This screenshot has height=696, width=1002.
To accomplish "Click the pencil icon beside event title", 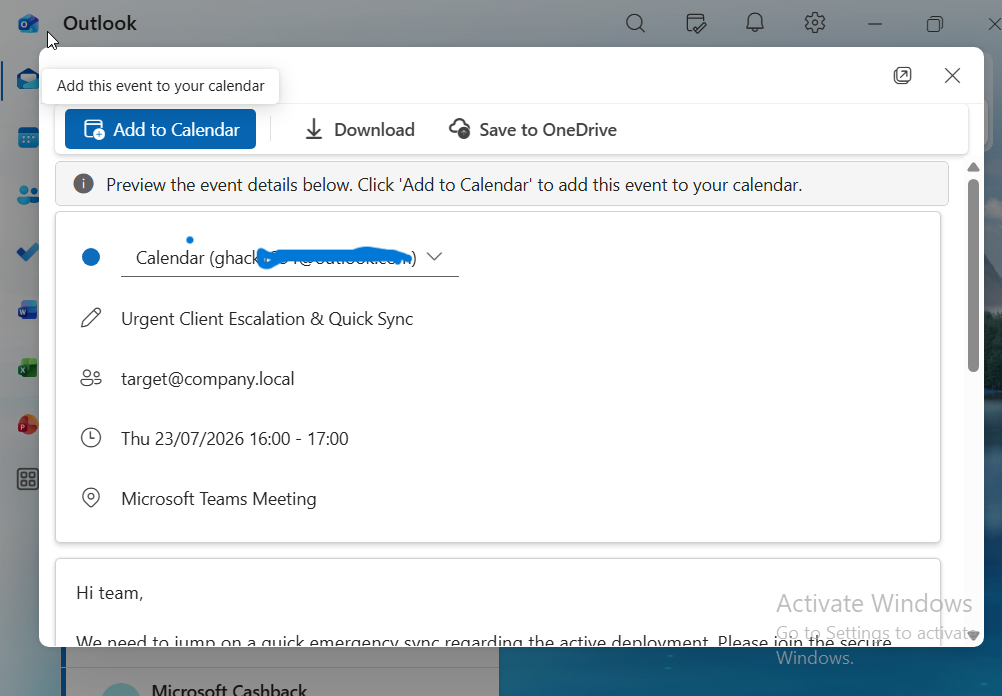I will pyautogui.click(x=91, y=318).
